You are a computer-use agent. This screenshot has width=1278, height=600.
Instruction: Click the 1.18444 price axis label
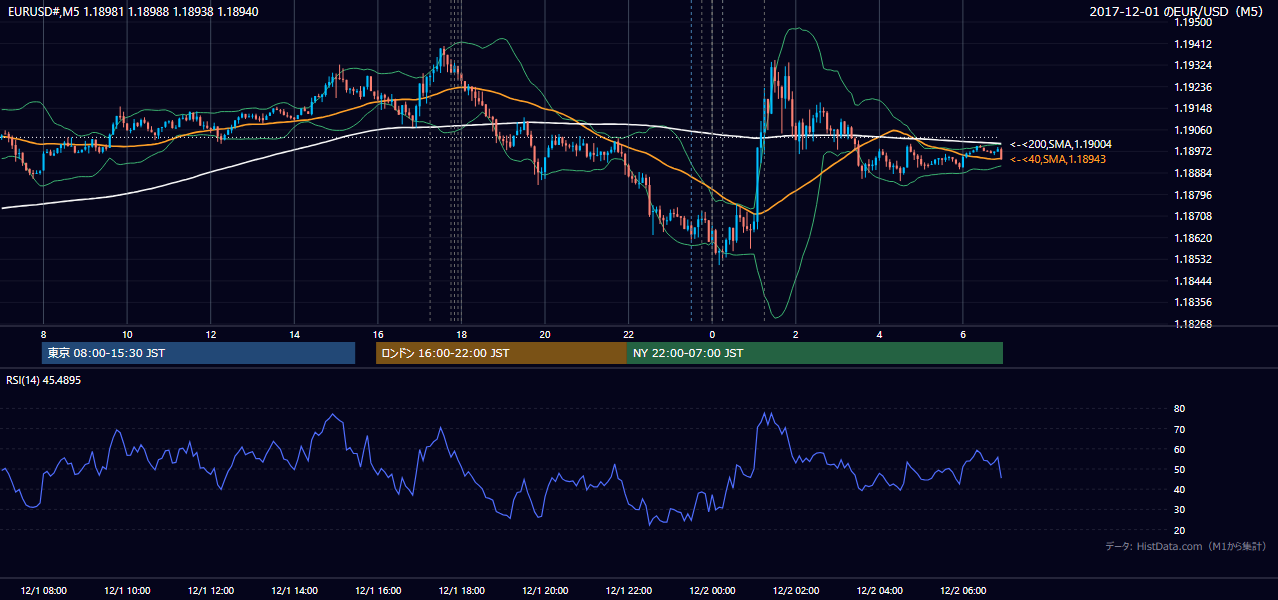point(1193,281)
